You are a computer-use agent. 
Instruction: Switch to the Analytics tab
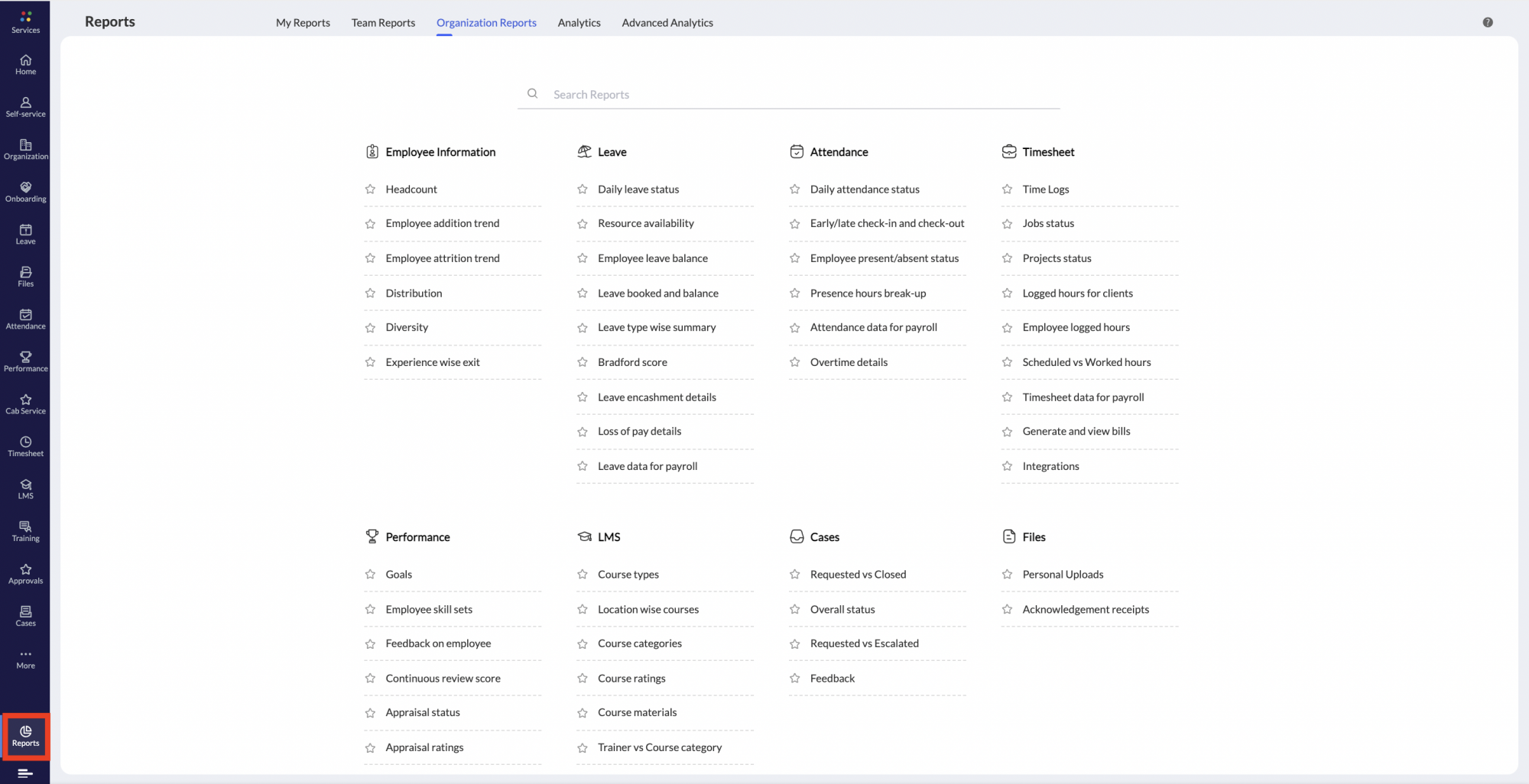[579, 22]
